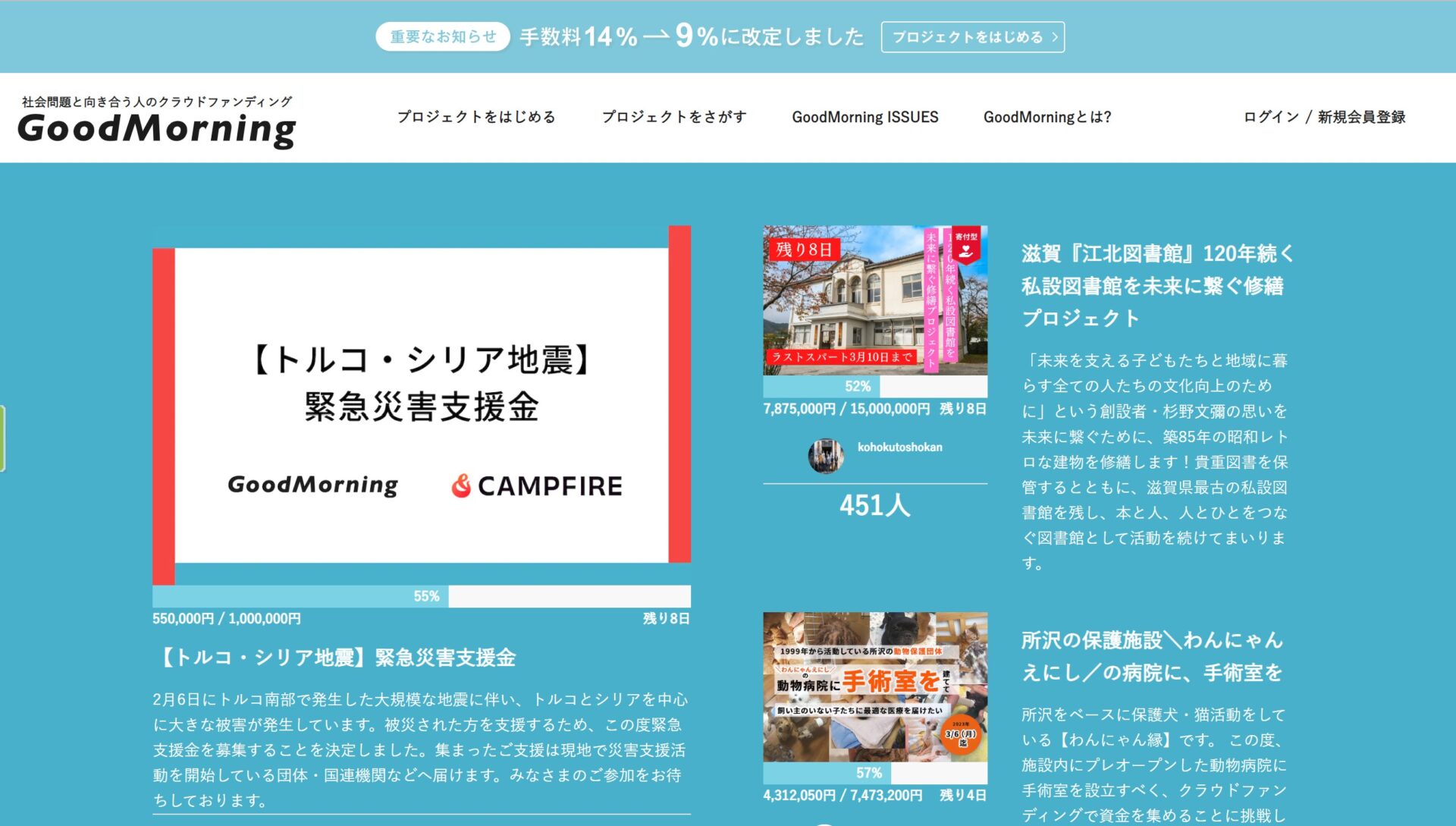
Task: Open the 動物病院に手術室を project thumbnail
Action: [x=875, y=687]
